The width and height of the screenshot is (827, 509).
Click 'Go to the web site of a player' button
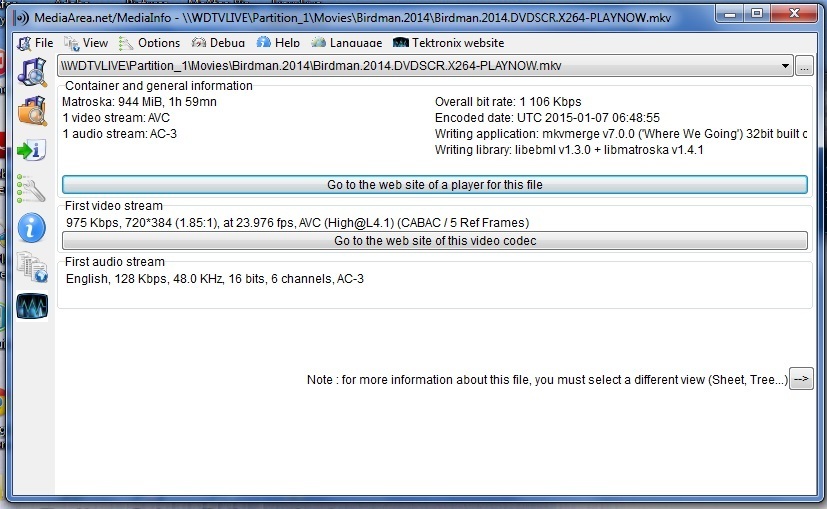(x=435, y=185)
